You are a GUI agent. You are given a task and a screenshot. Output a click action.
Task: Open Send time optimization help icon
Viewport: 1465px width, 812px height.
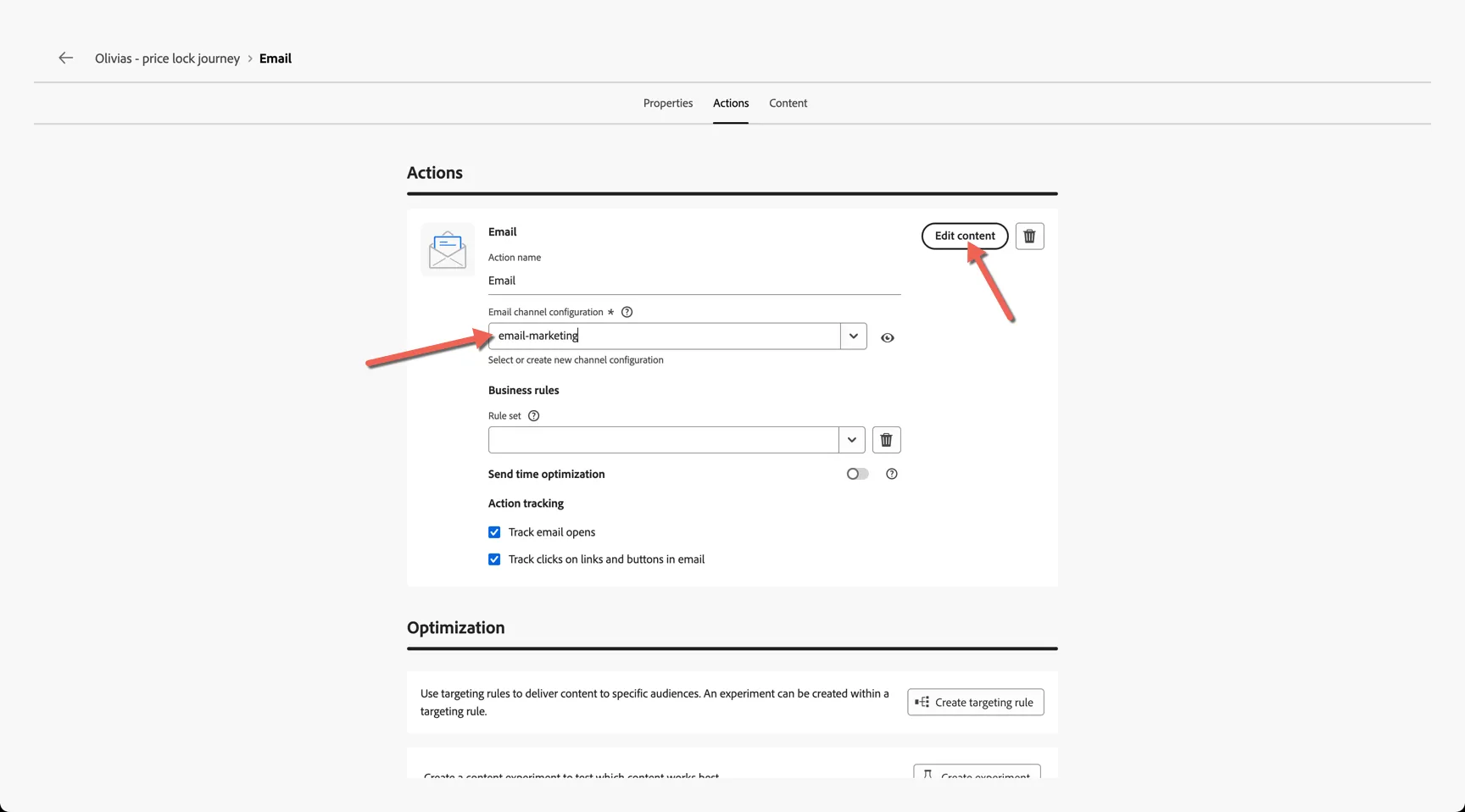click(891, 474)
